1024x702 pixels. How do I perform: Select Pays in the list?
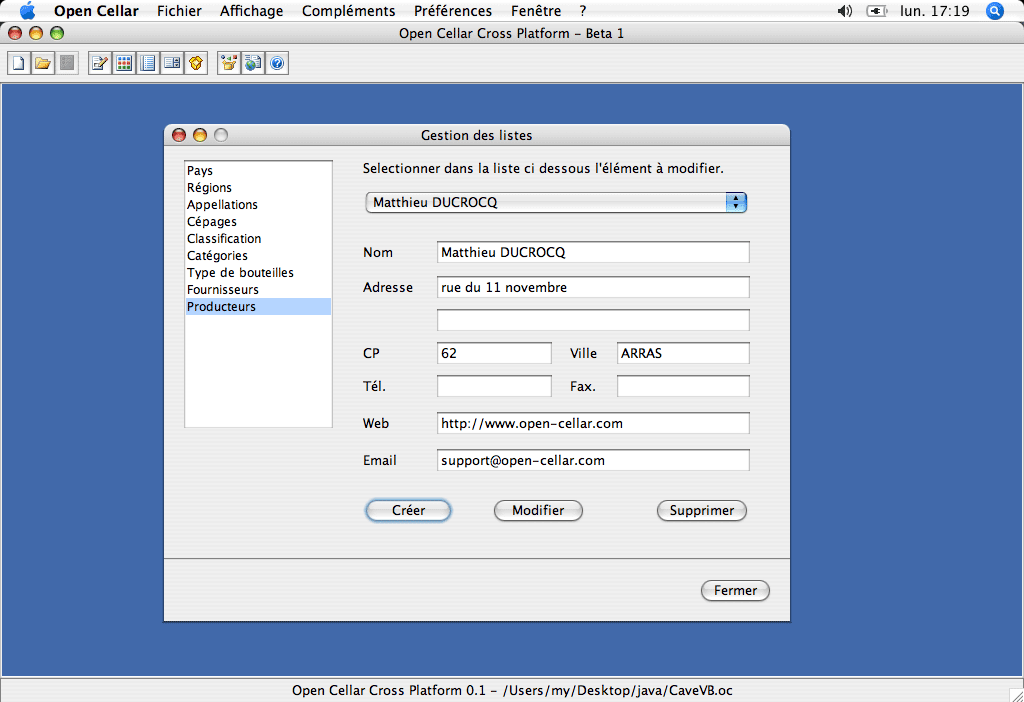(x=258, y=170)
